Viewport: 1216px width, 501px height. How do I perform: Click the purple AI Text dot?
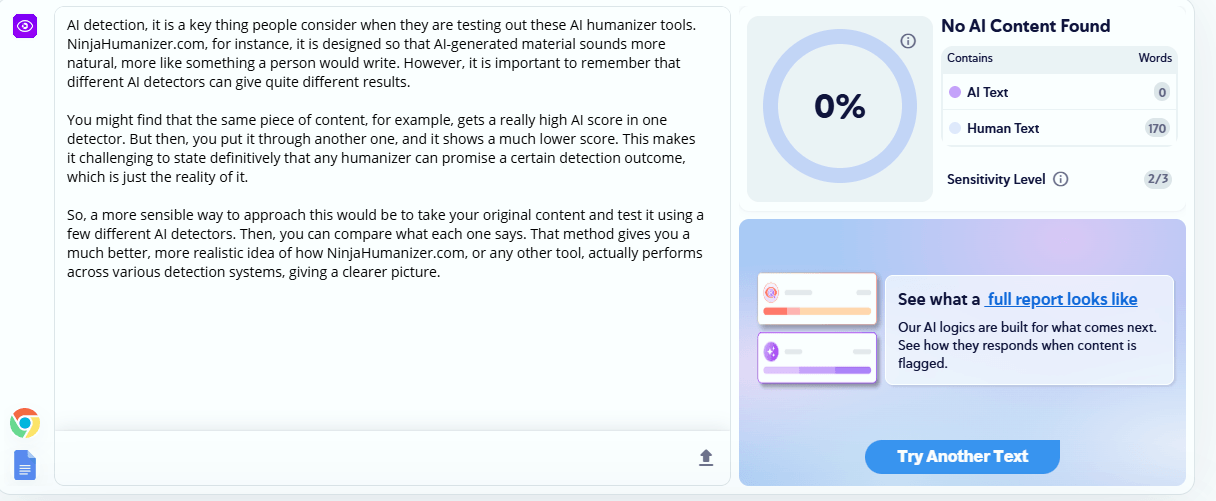955,92
